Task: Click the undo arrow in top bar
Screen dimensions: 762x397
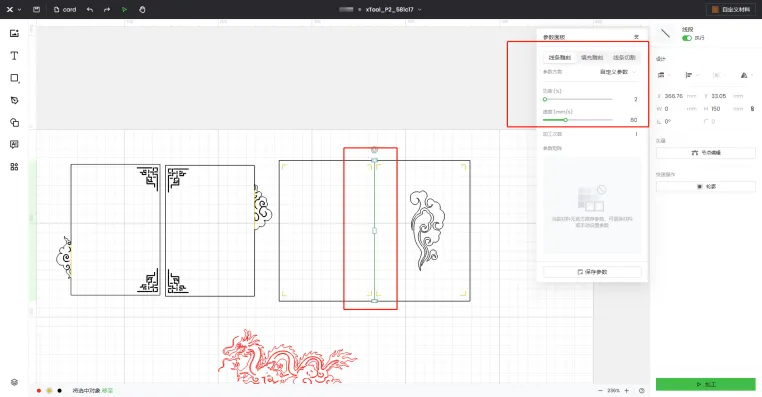Action: pyautogui.click(x=90, y=9)
